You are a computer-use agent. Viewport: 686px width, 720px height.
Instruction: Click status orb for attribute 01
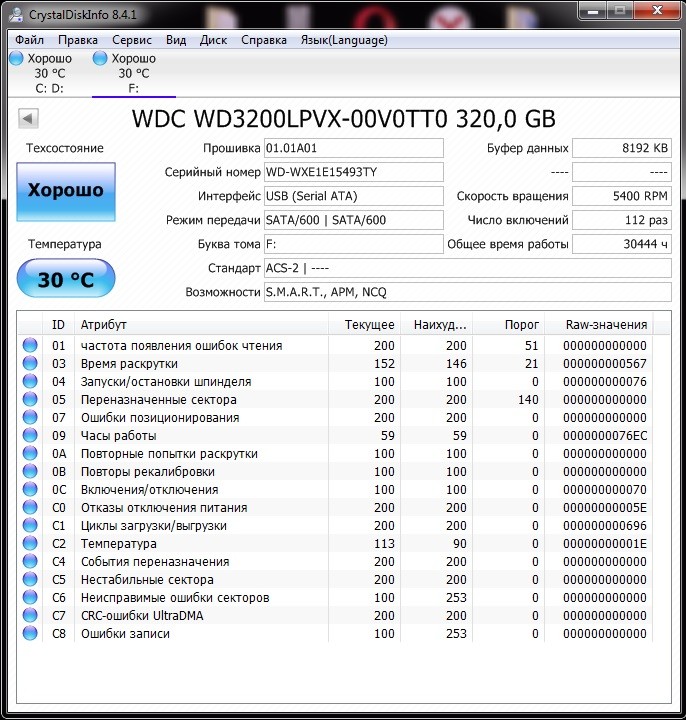tap(30, 345)
